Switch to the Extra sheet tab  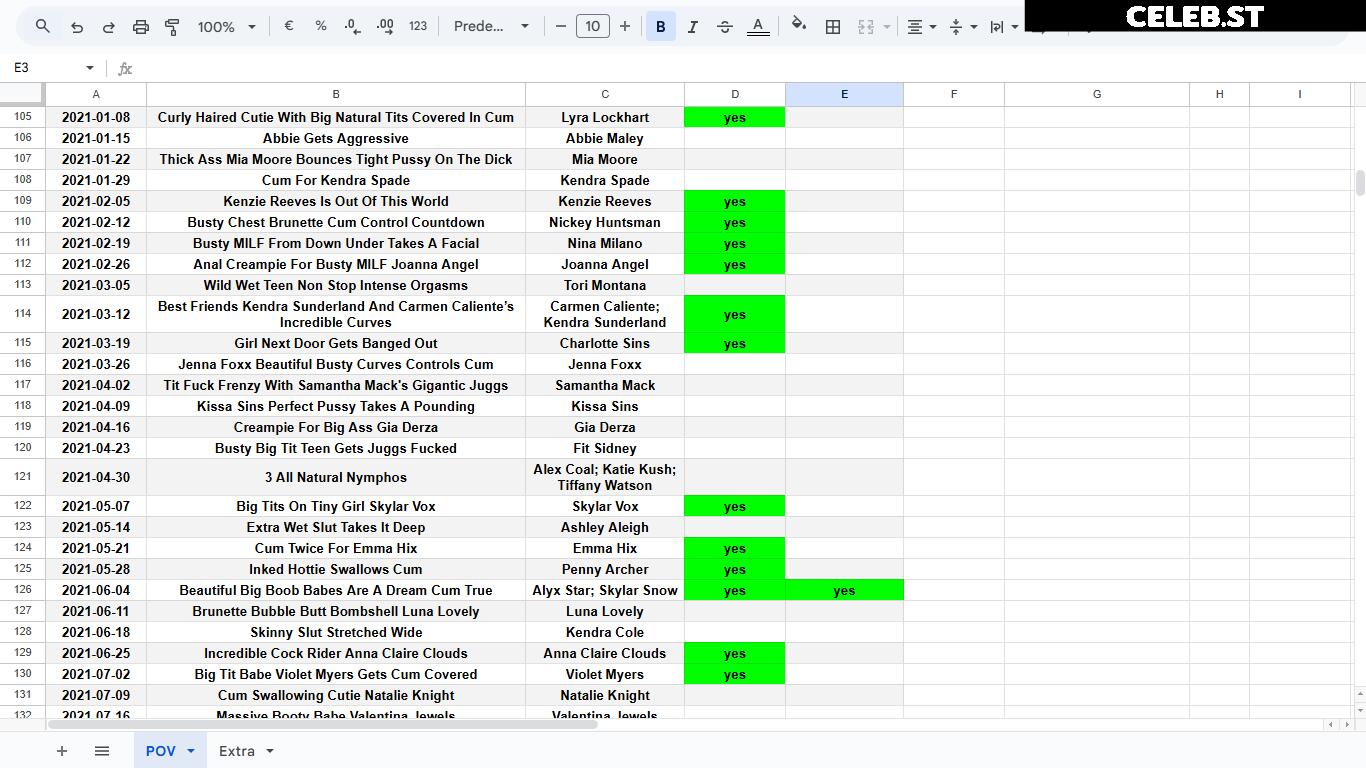237,751
